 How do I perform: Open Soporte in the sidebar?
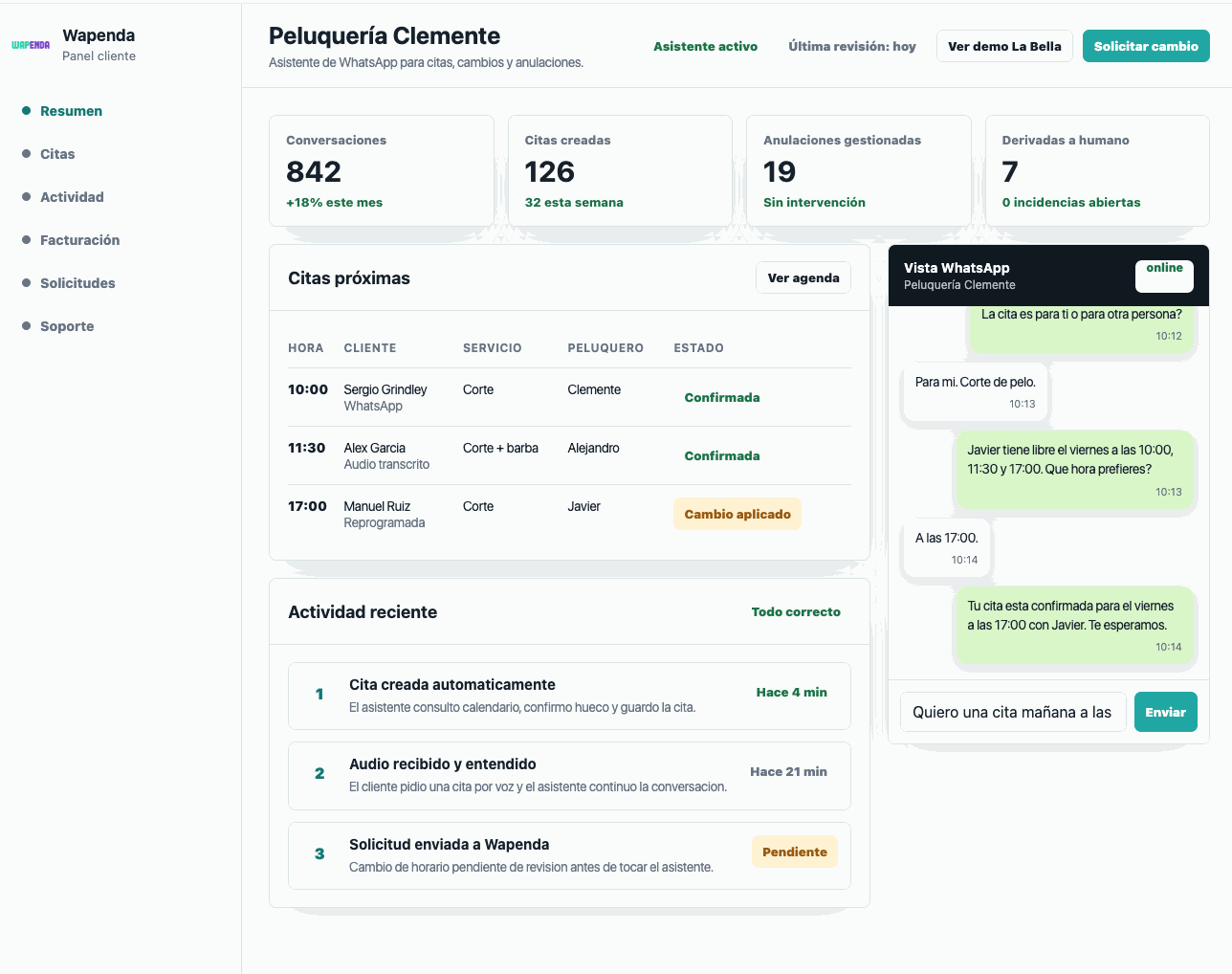pyautogui.click(x=67, y=326)
